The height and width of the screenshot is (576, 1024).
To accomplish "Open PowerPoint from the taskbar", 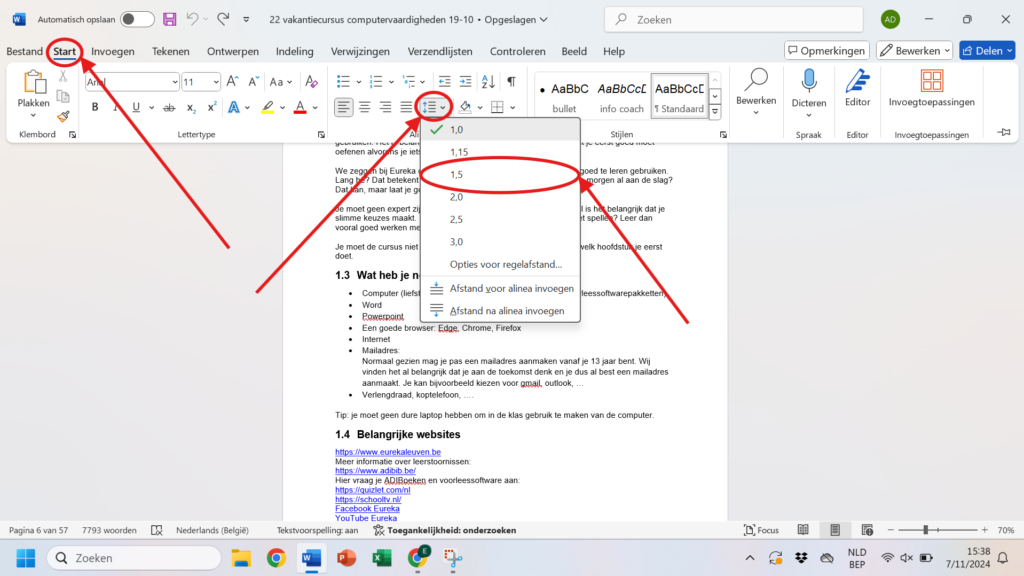I will point(346,557).
